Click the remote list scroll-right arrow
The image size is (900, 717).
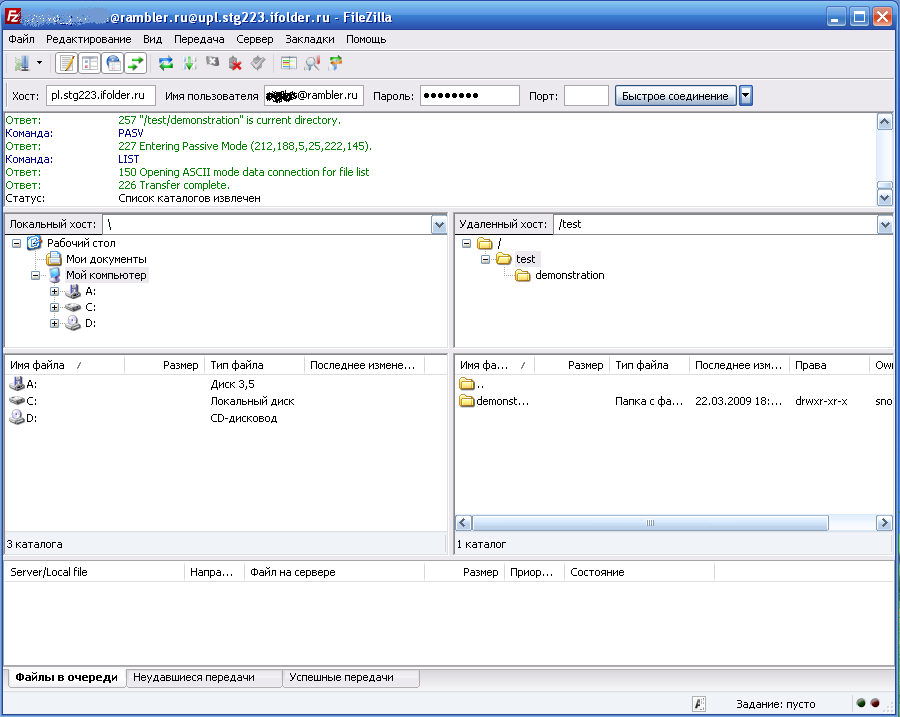pyautogui.click(x=884, y=523)
